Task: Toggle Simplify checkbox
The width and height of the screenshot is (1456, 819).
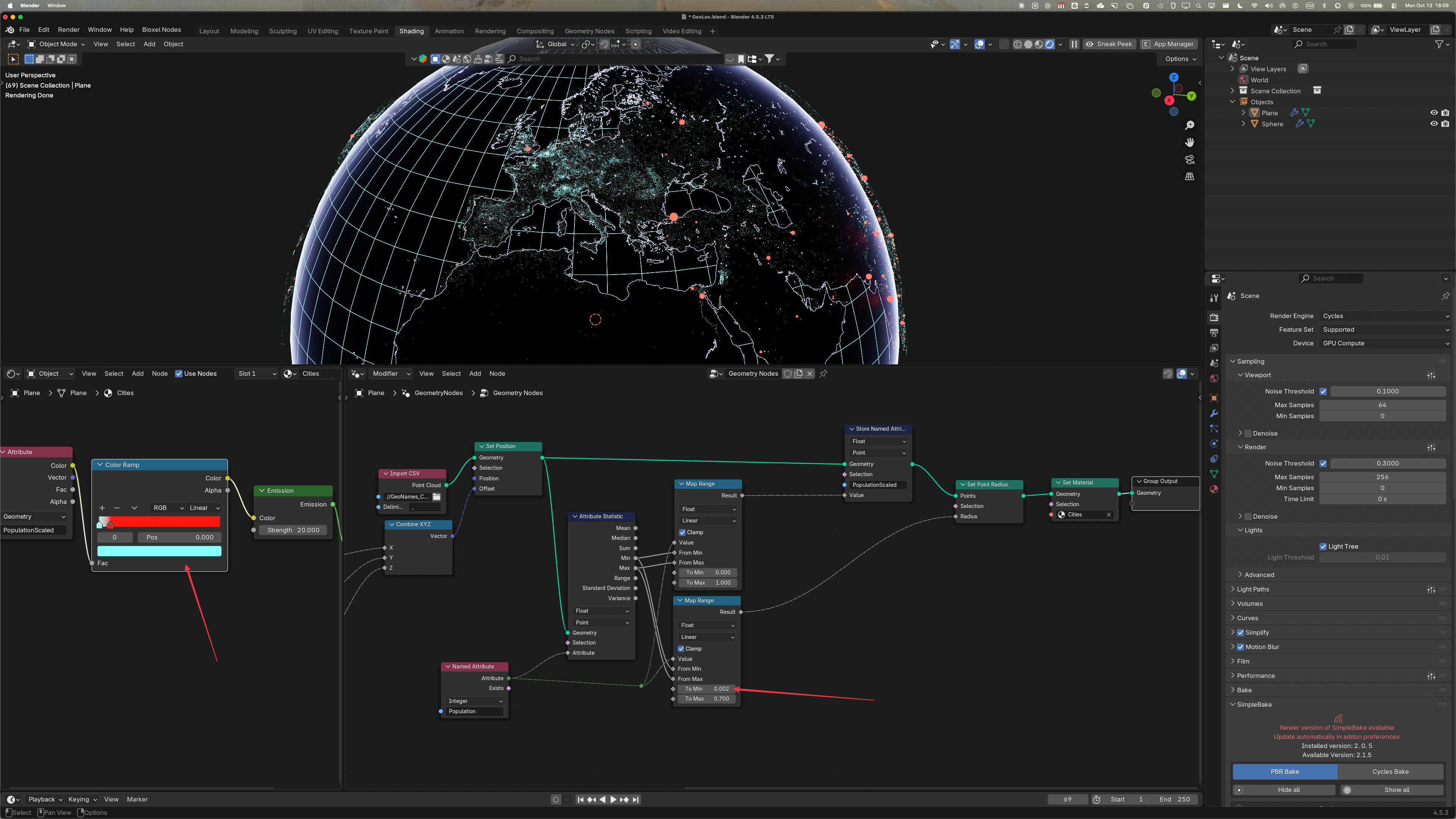Action: [1241, 632]
